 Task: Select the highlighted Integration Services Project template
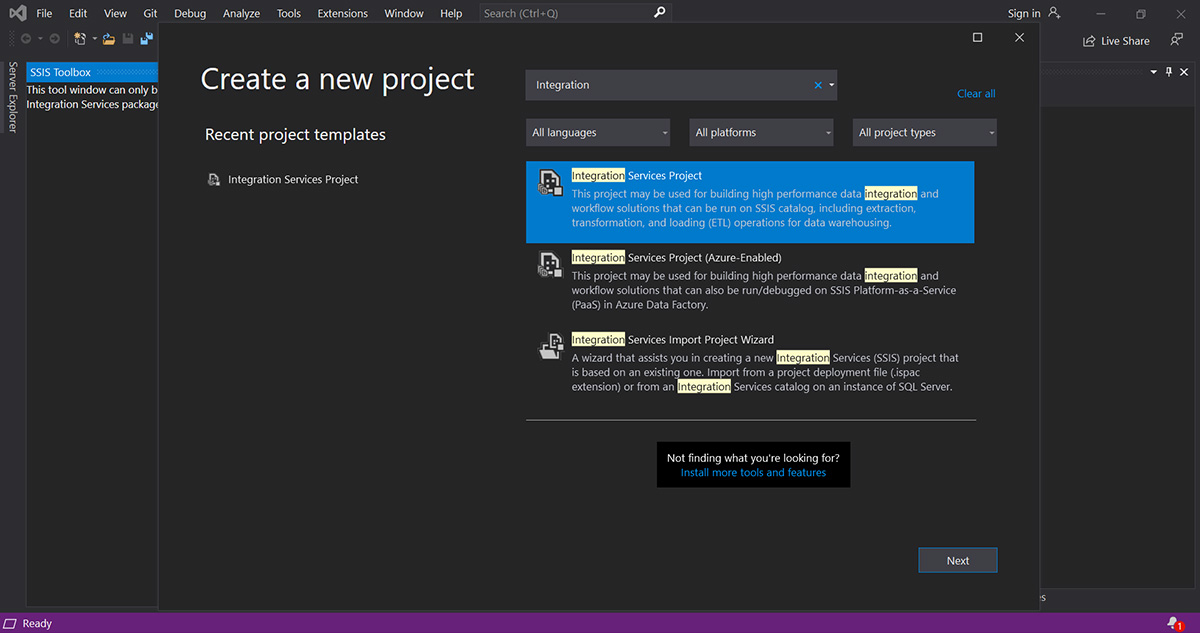click(750, 202)
